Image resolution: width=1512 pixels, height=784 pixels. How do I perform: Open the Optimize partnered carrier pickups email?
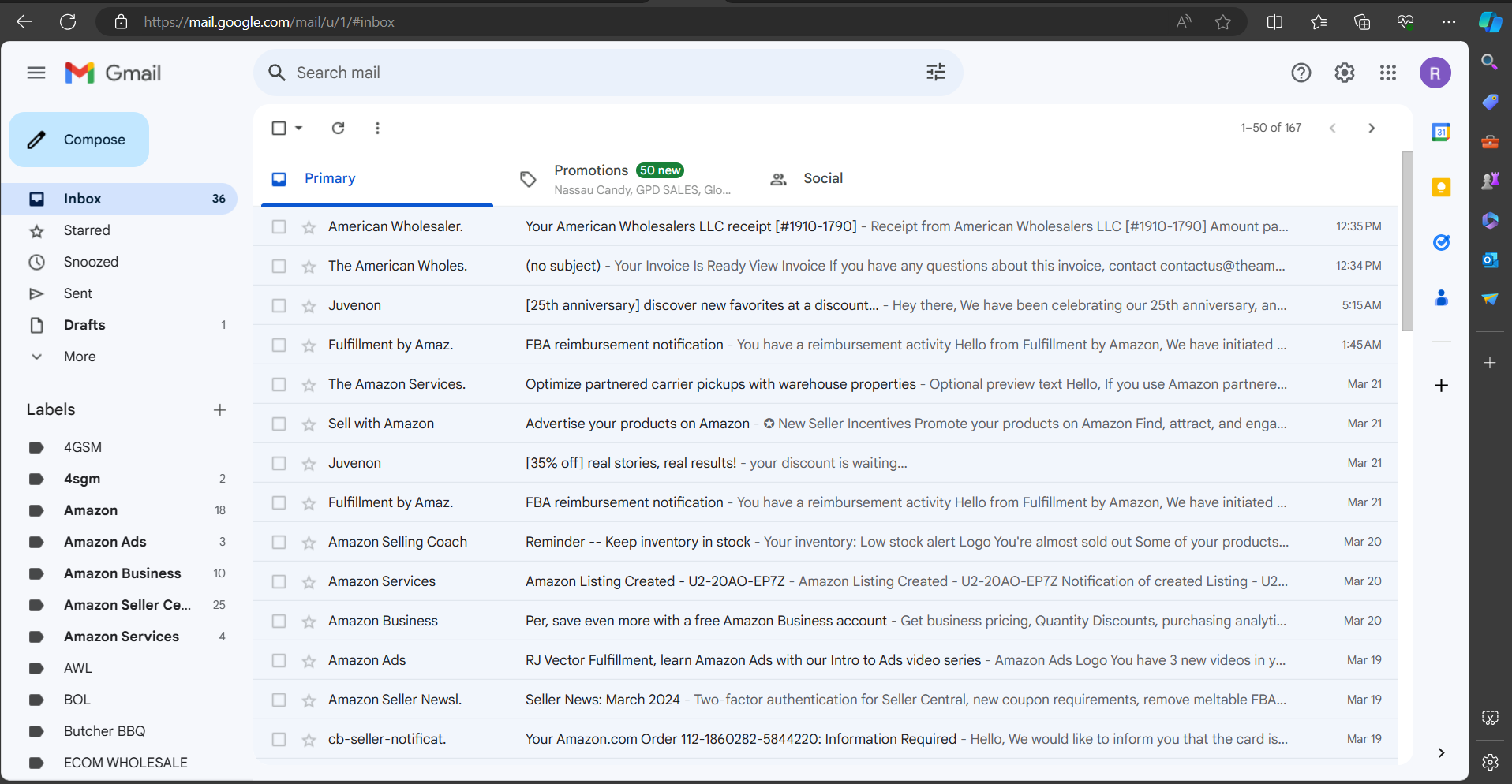pos(825,384)
